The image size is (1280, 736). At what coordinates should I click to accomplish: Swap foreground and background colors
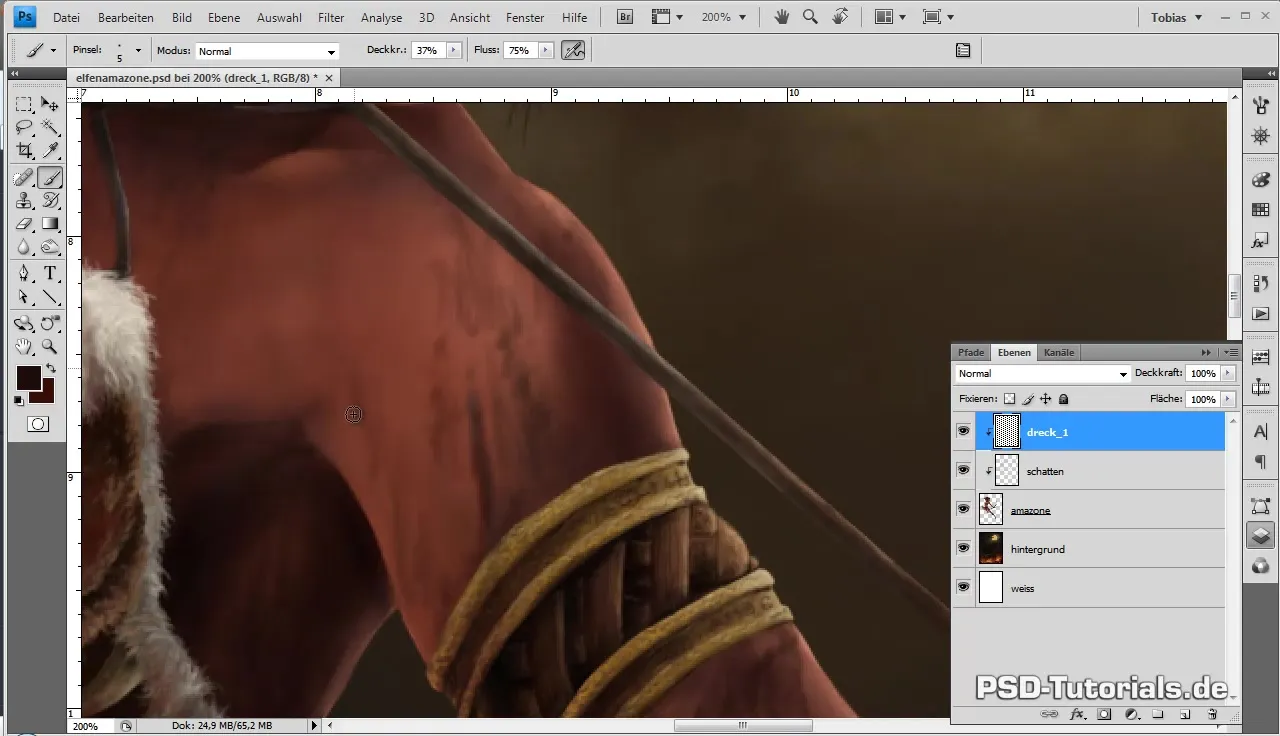[51, 369]
